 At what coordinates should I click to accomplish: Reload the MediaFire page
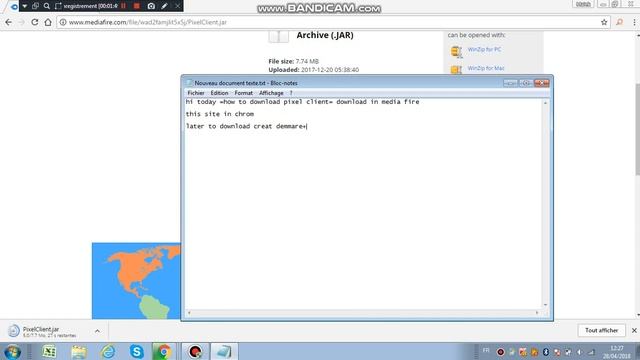35,22
